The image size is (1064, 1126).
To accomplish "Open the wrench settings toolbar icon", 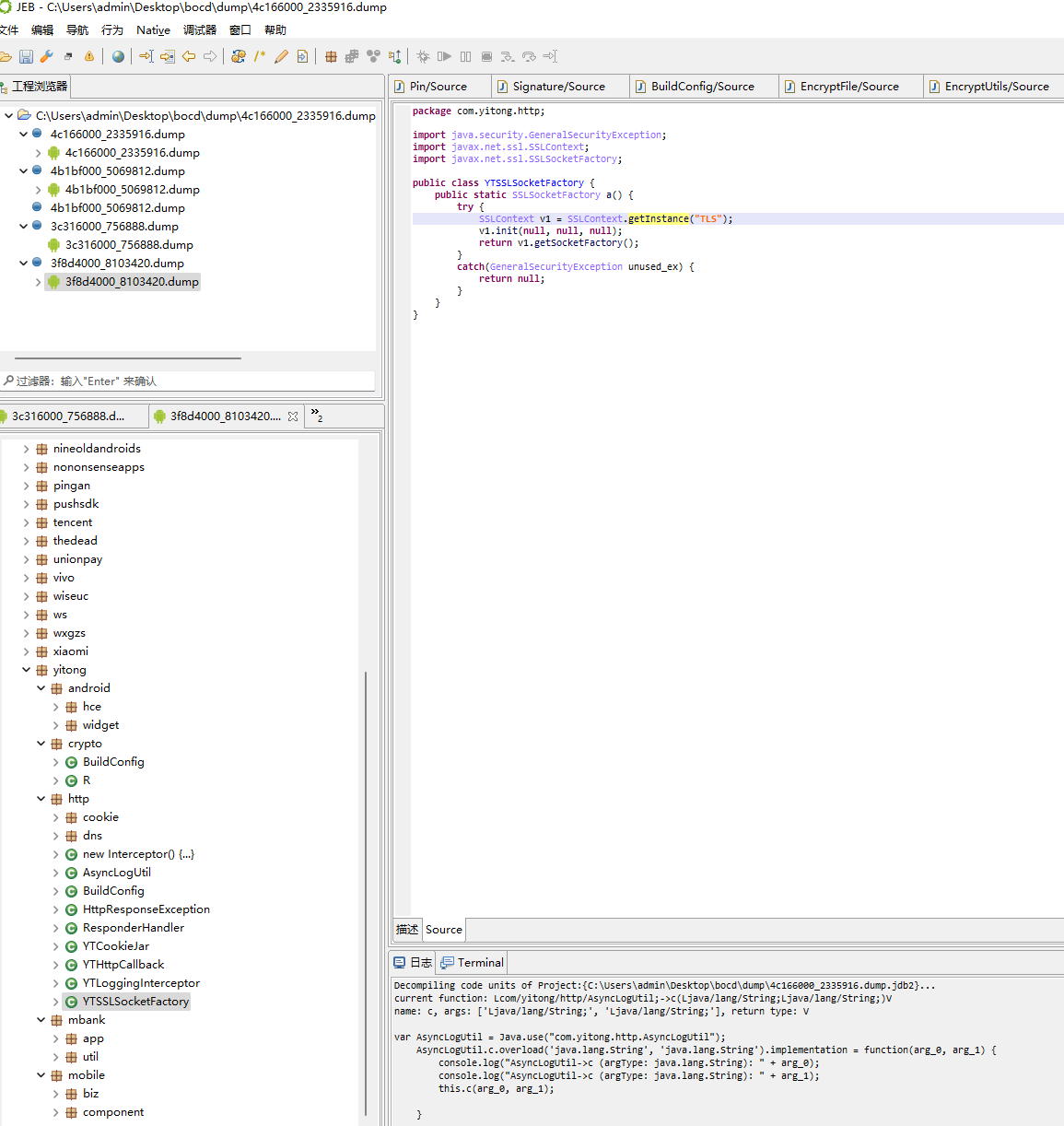I will (x=46, y=56).
